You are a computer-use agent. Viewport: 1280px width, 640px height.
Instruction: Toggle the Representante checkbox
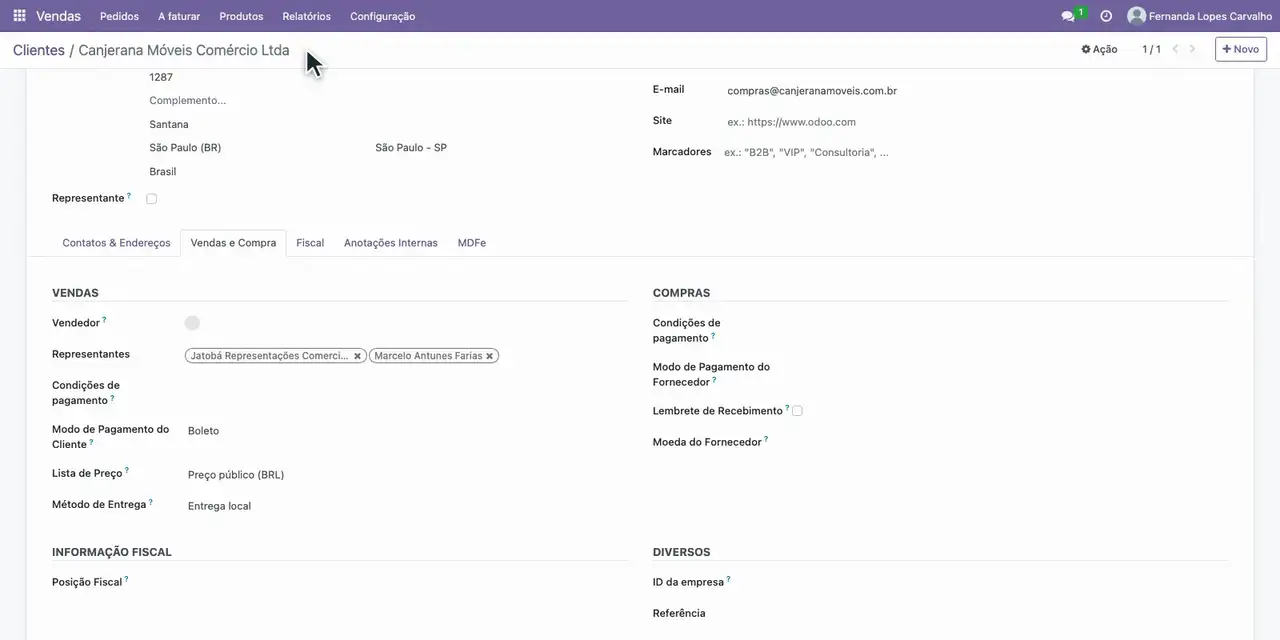pyautogui.click(x=152, y=199)
